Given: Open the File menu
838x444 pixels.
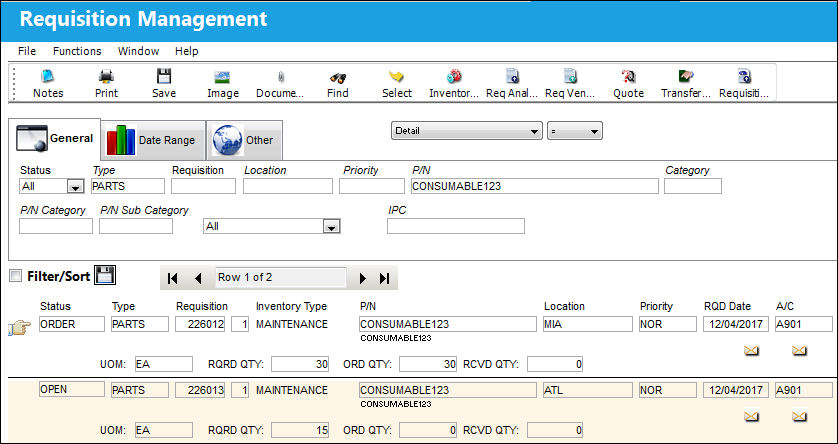Looking at the screenshot, I should click(27, 51).
